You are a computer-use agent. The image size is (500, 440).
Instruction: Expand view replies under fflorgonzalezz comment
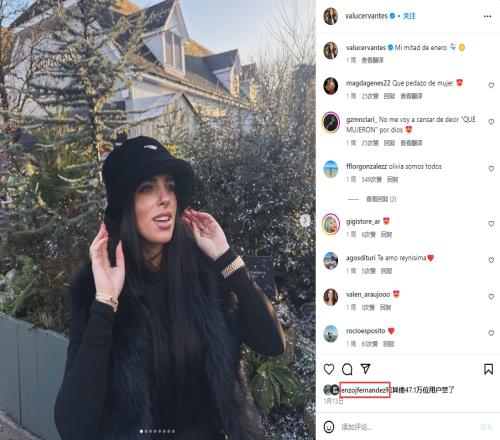[x=381, y=199]
